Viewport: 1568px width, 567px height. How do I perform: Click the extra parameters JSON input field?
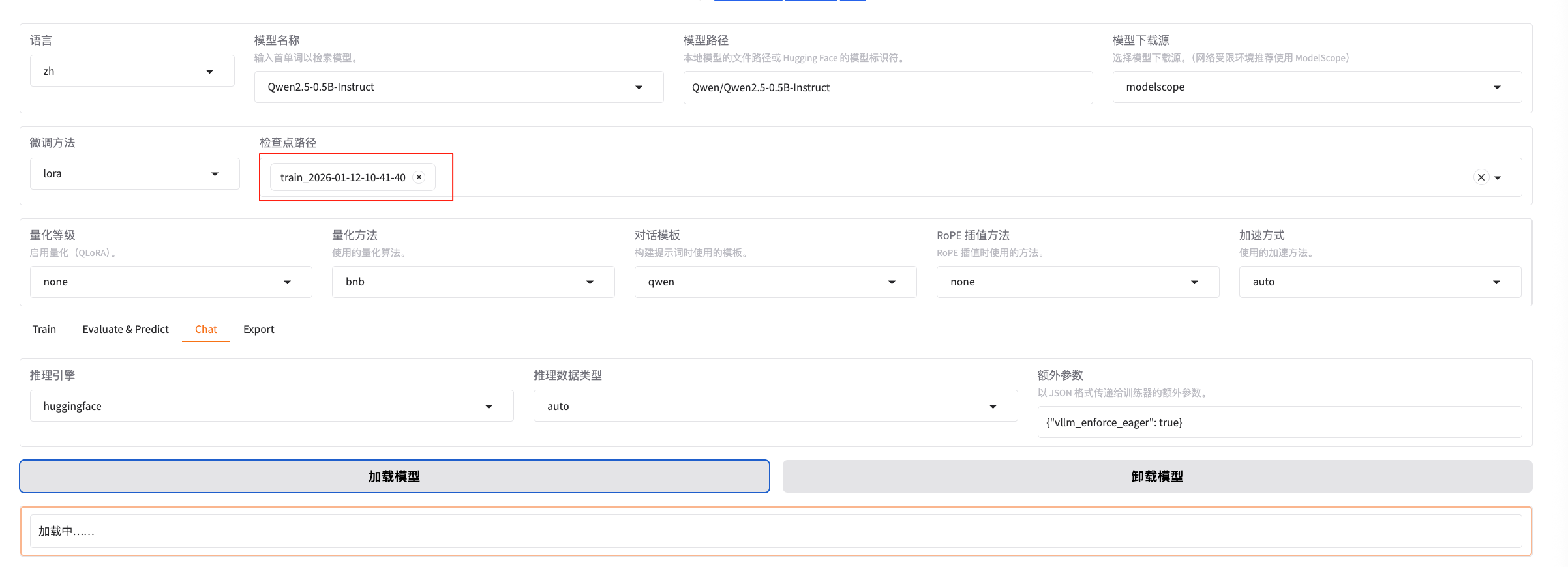1279,422
